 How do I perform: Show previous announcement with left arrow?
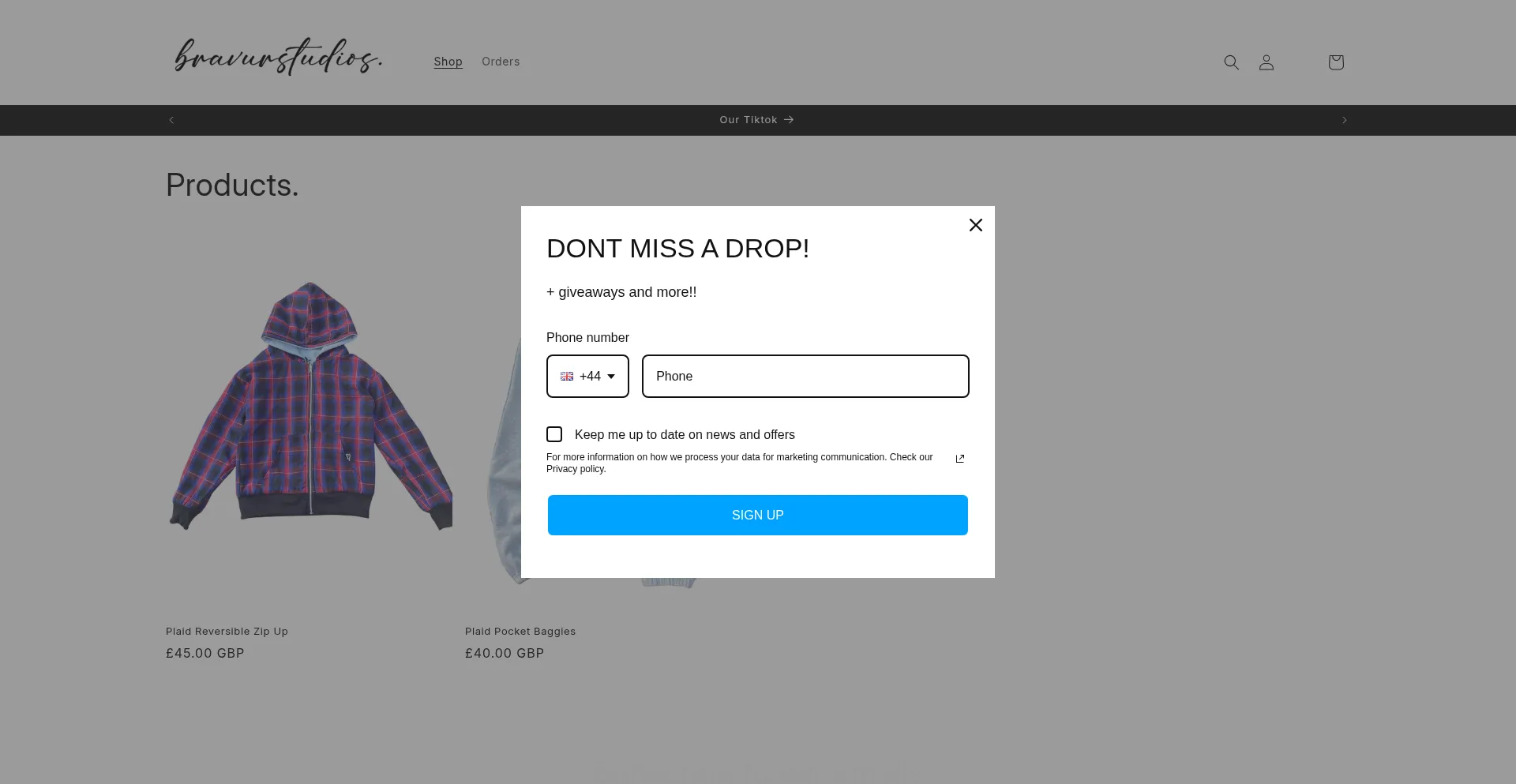(171, 120)
